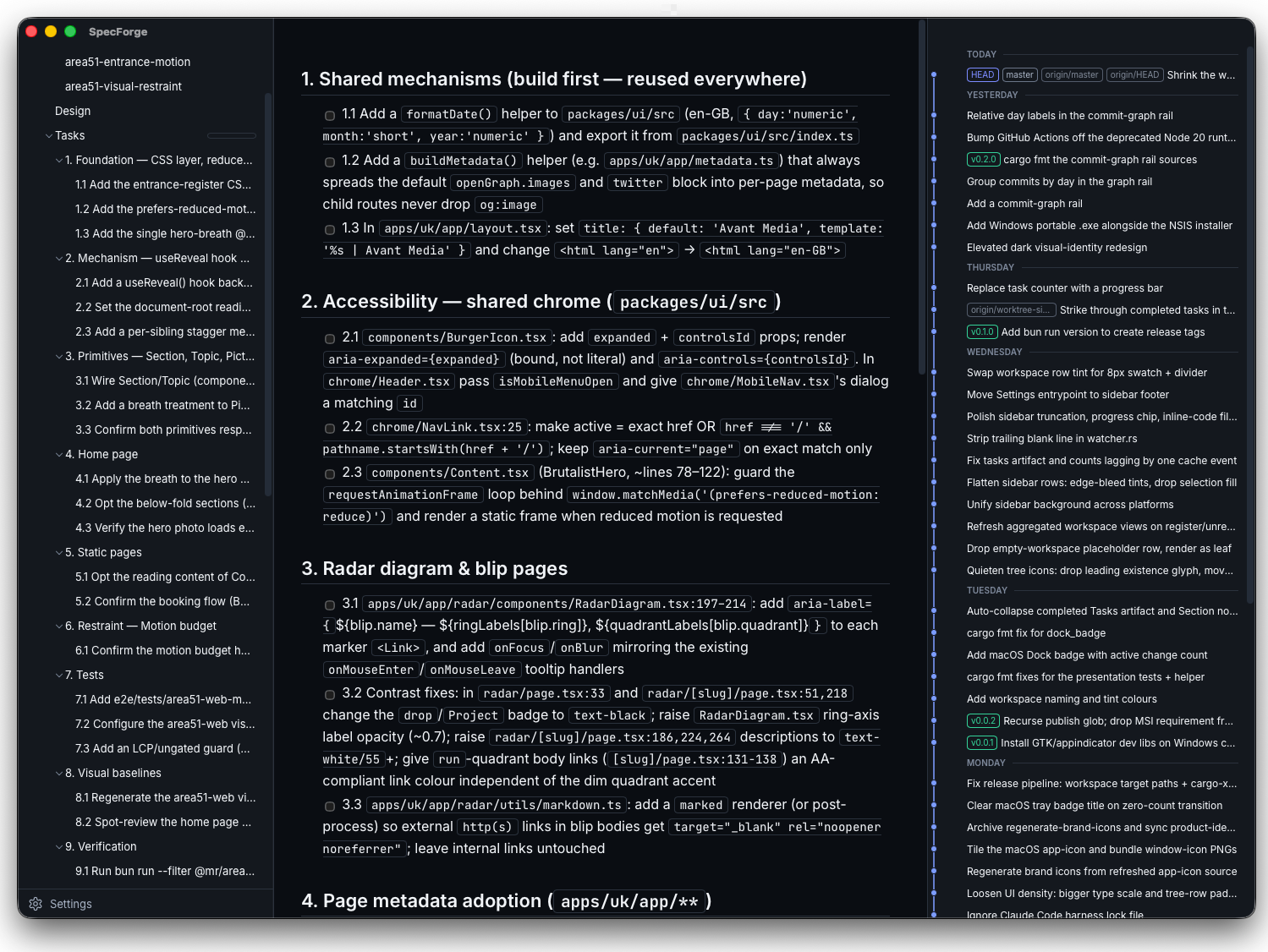Screen dimensions: 1268x952
Task: Select the Design item in sidebar
Action: [73, 111]
